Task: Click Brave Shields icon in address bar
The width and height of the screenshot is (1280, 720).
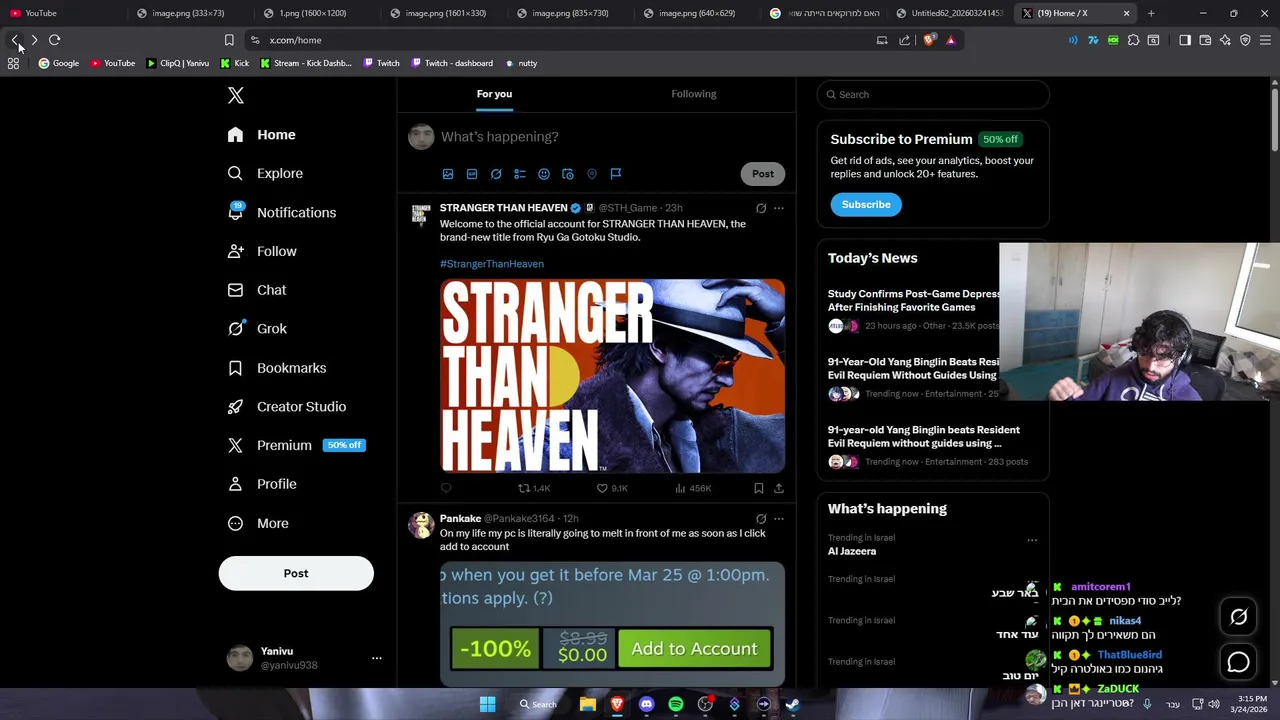Action: tap(930, 40)
